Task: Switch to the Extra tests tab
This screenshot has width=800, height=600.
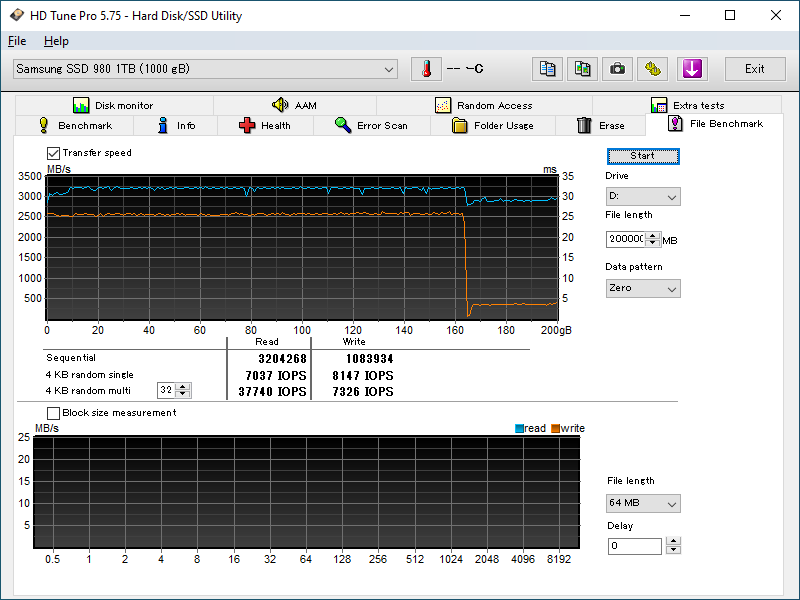Action: 687,105
